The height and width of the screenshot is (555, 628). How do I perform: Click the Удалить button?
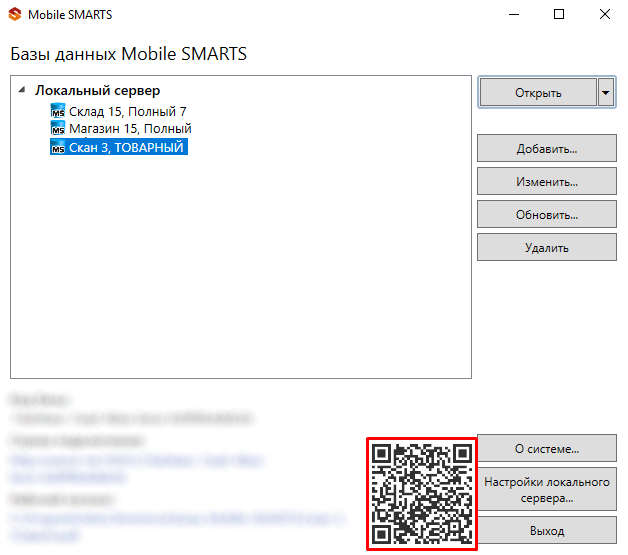[547, 247]
